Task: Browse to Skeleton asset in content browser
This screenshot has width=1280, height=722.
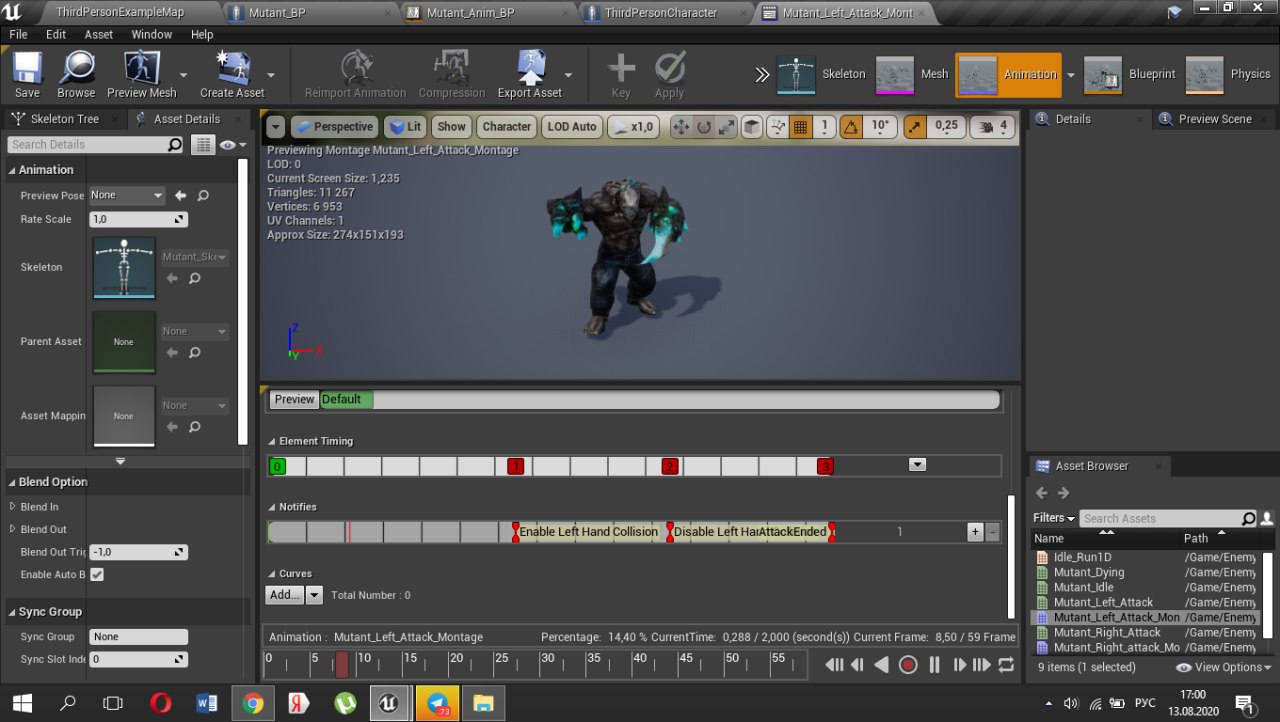Action: [194, 278]
